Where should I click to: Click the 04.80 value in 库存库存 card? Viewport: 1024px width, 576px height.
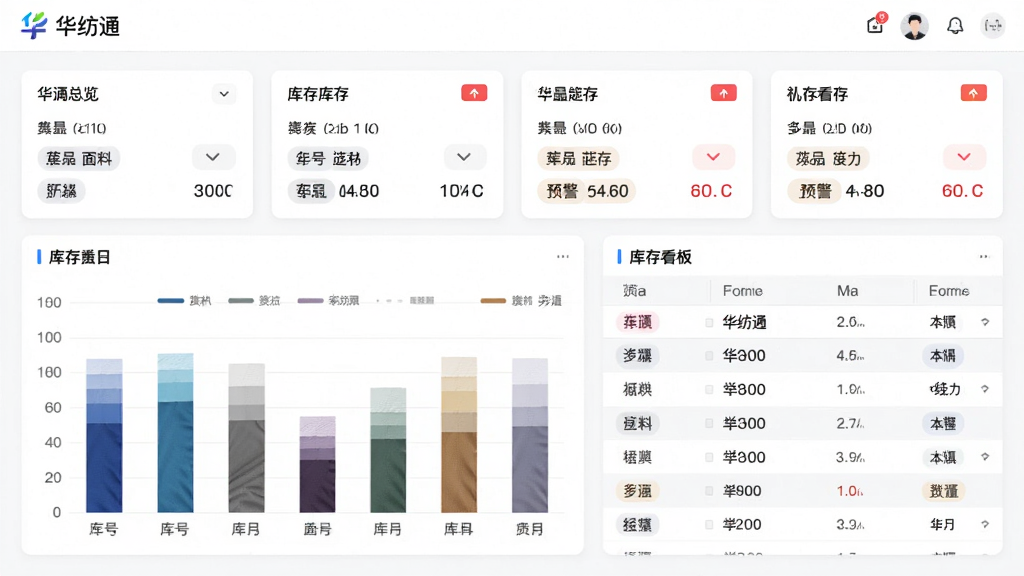point(359,191)
